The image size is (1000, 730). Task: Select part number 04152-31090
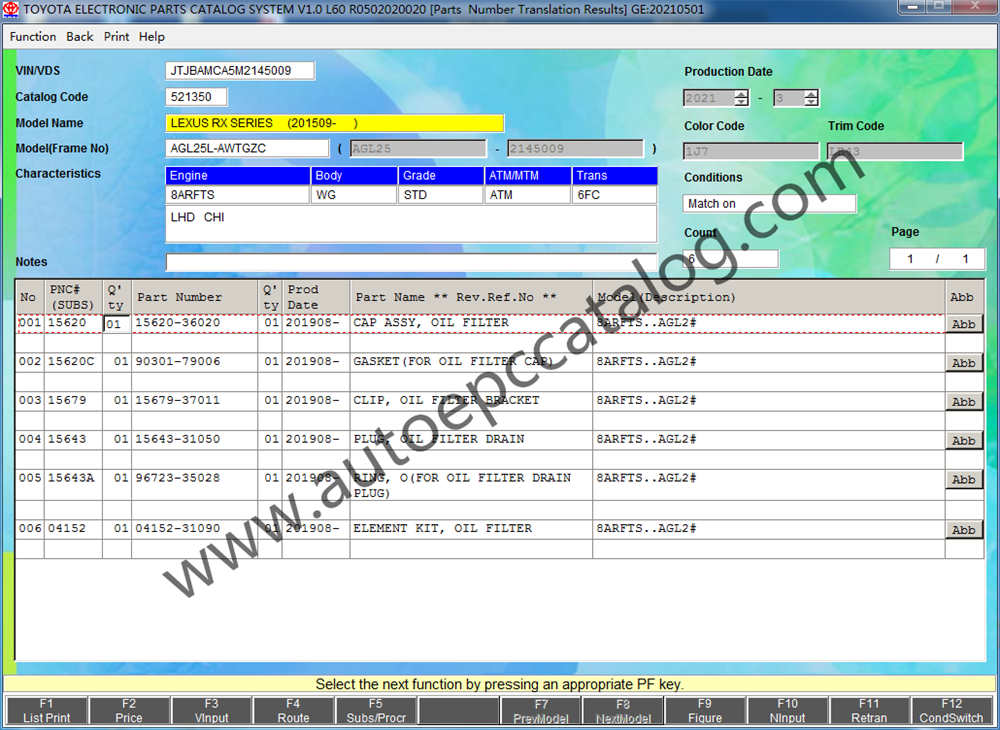(177, 529)
